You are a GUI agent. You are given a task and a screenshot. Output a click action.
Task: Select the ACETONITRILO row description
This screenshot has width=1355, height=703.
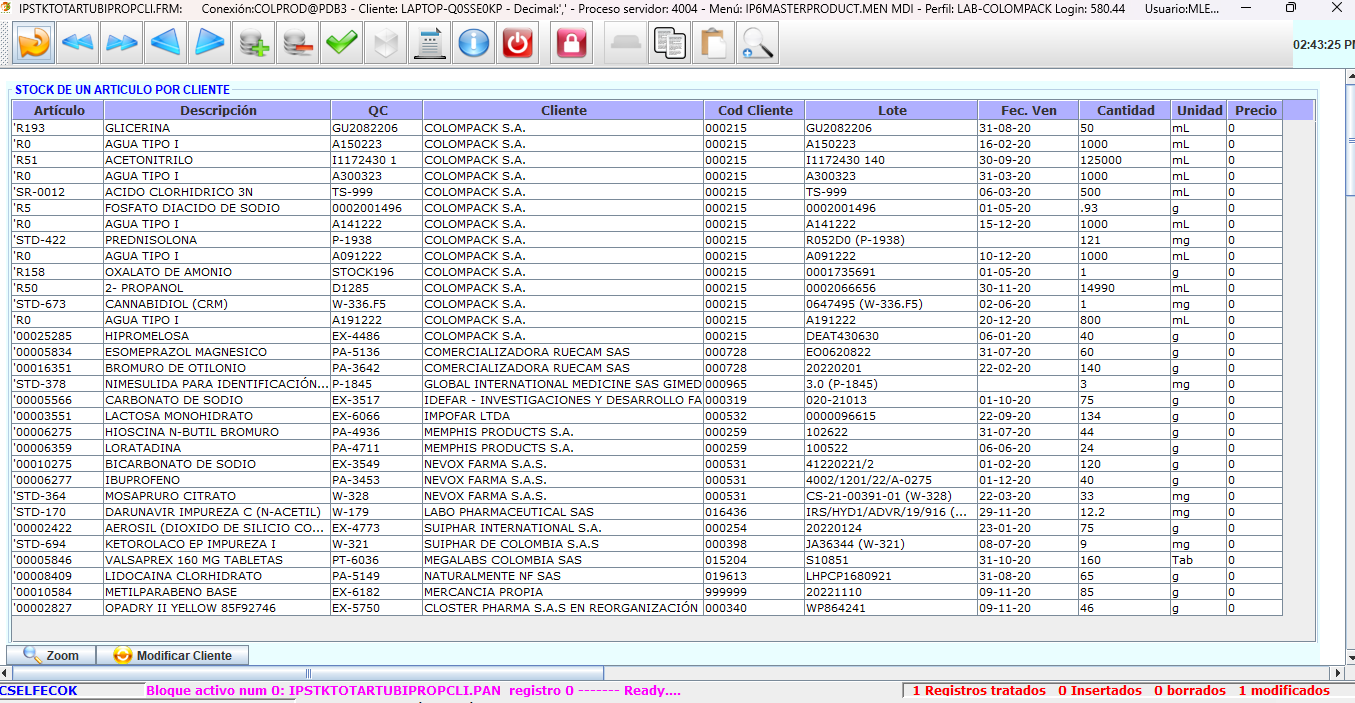(218, 160)
